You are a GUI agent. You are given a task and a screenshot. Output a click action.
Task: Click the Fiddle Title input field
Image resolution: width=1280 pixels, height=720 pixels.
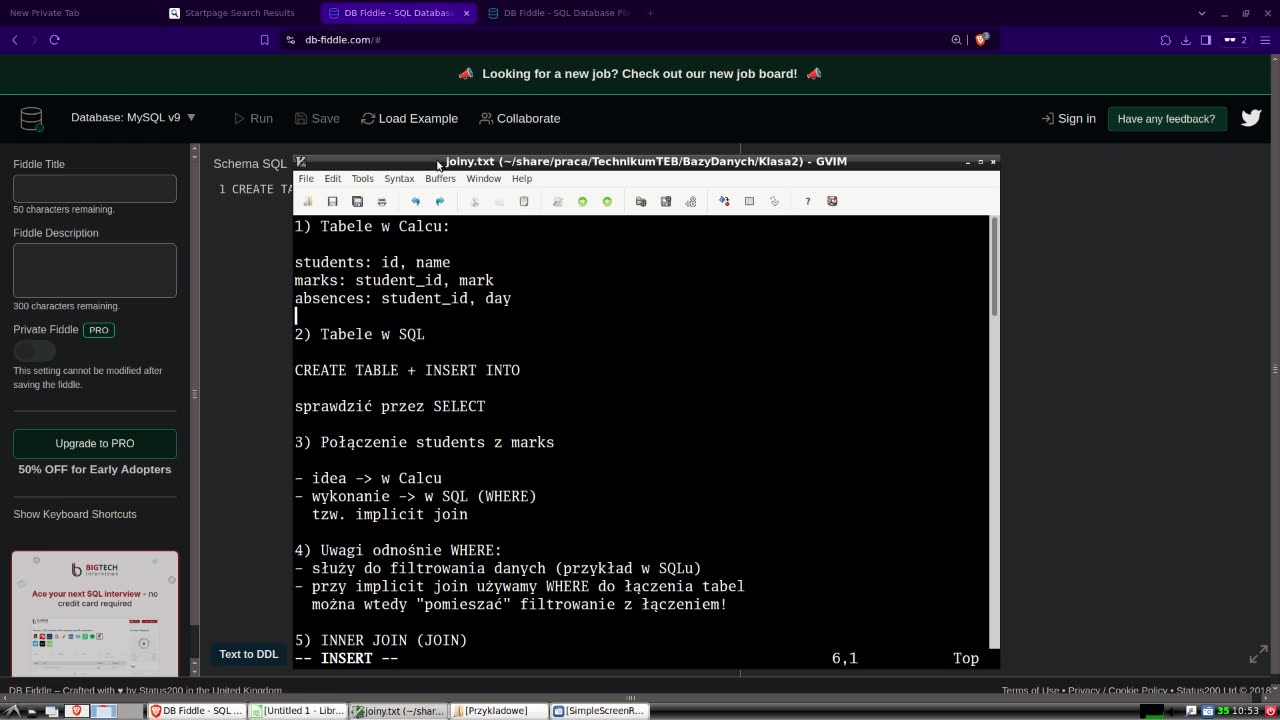[95, 188]
